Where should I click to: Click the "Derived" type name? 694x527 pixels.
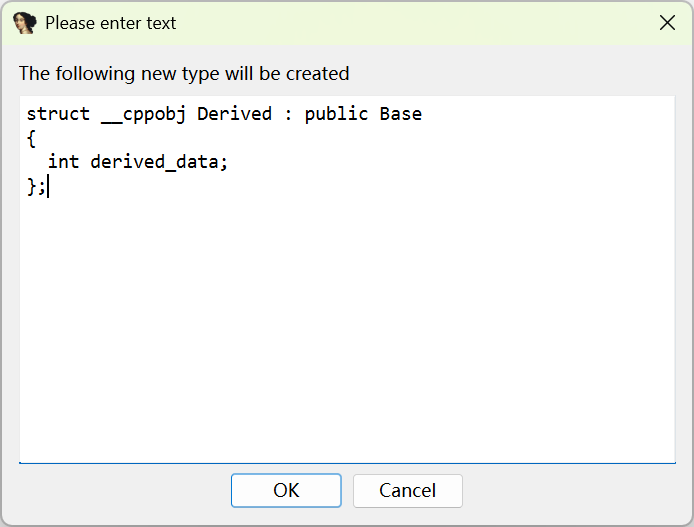[x=234, y=114]
